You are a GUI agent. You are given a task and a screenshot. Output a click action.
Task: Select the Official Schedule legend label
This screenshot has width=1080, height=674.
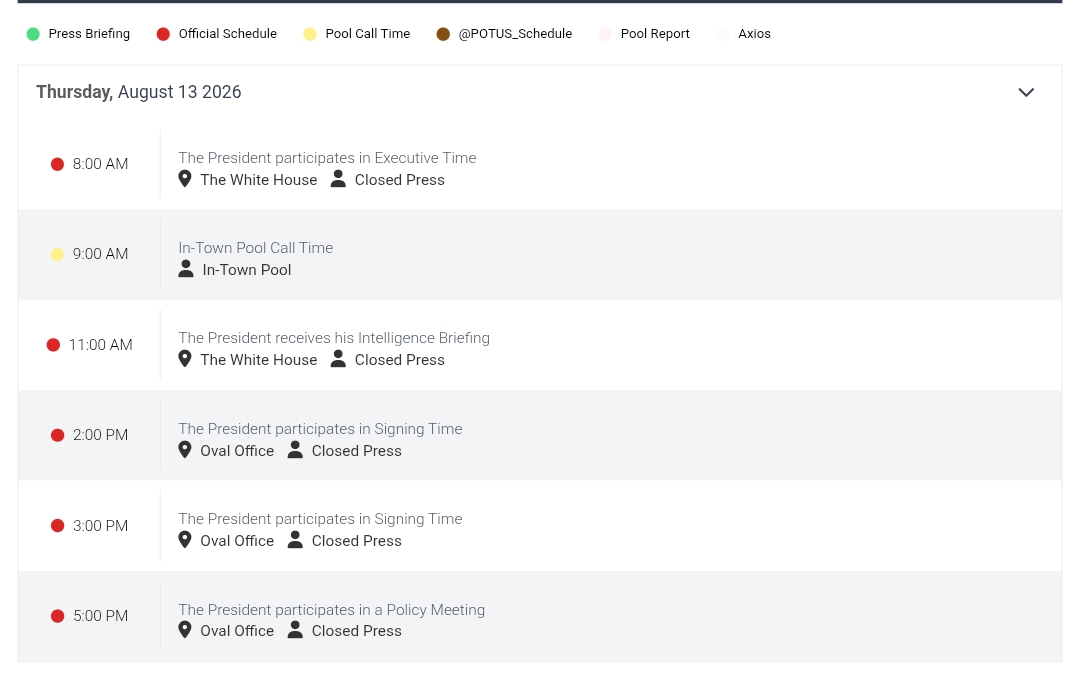pos(227,34)
